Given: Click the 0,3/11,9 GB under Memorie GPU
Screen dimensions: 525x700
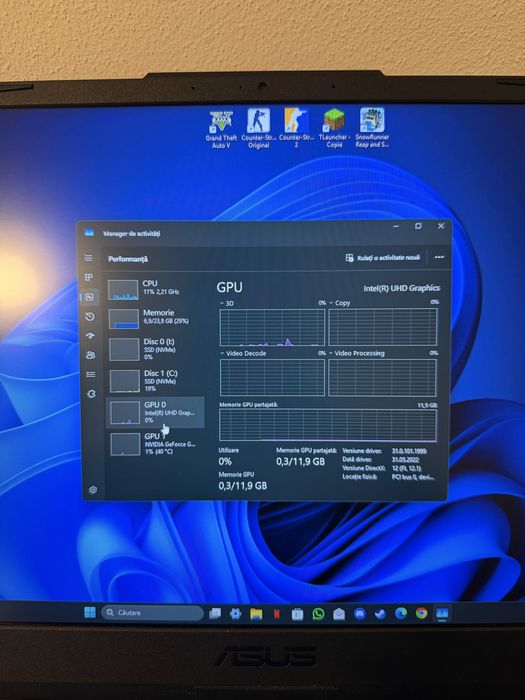Looking at the screenshot, I should [x=243, y=485].
